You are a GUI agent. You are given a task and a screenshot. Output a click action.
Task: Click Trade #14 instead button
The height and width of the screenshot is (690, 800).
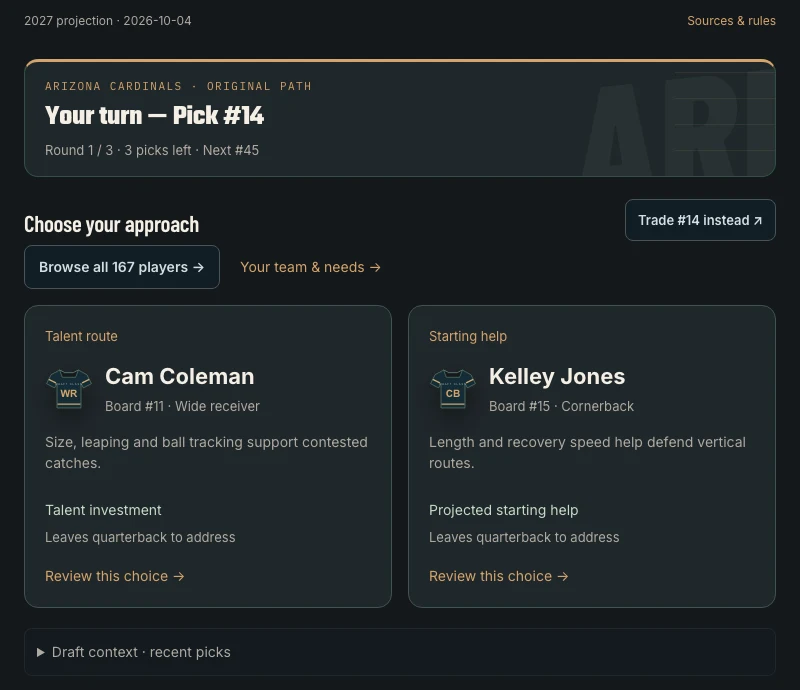click(700, 220)
